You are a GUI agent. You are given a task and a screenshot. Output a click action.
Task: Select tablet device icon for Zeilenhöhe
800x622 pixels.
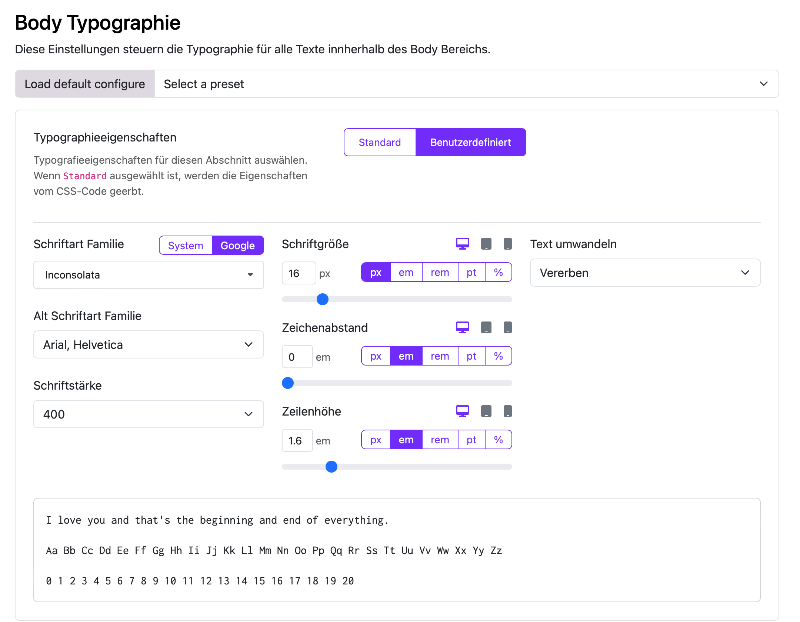click(486, 411)
